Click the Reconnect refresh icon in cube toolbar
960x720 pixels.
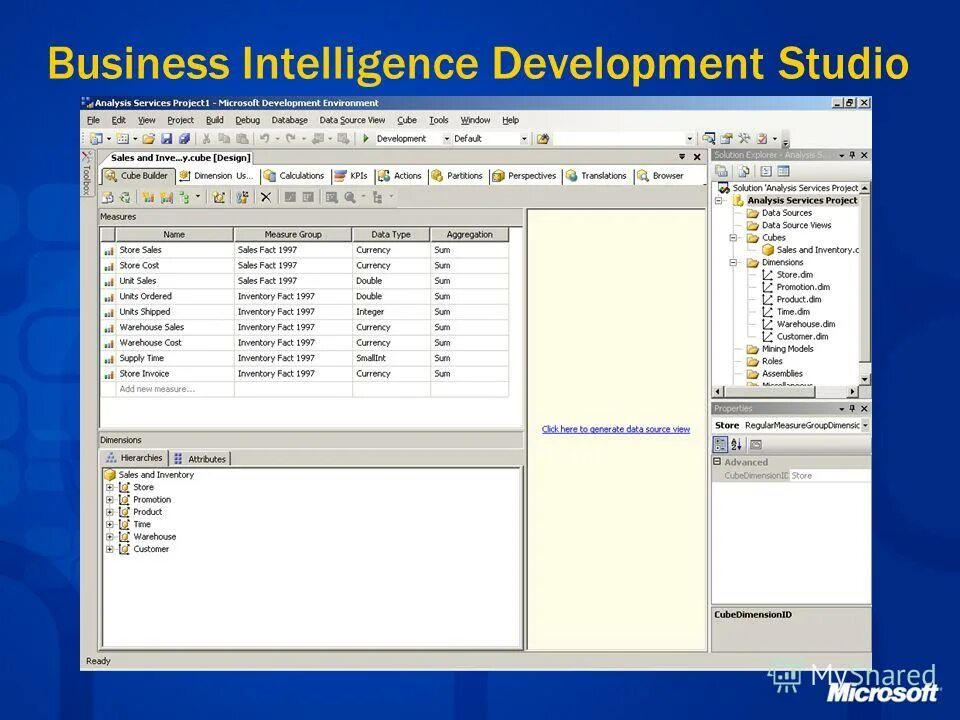pos(126,197)
